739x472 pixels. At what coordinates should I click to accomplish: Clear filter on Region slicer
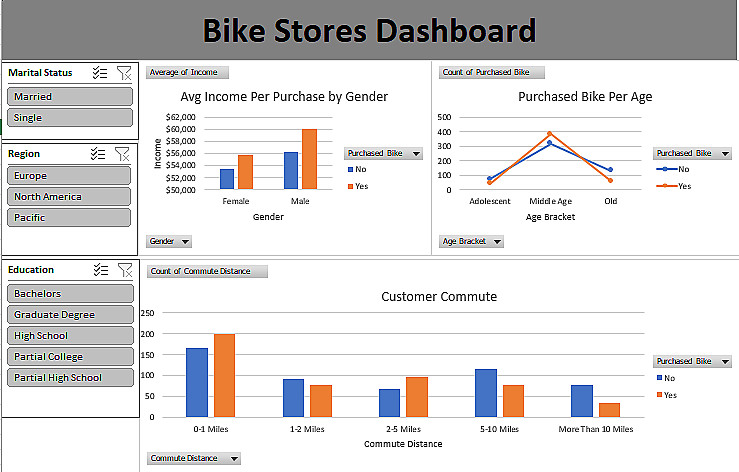(122, 154)
